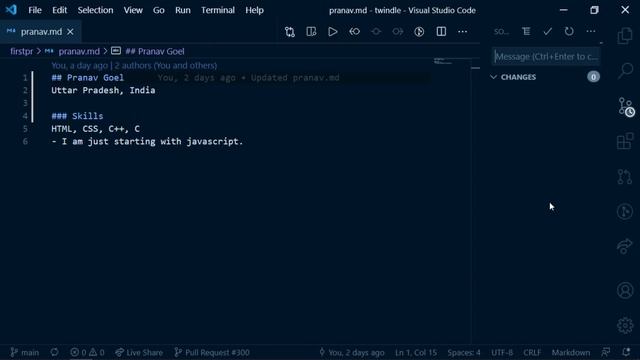Click the CHANGES count badge

[593, 77]
